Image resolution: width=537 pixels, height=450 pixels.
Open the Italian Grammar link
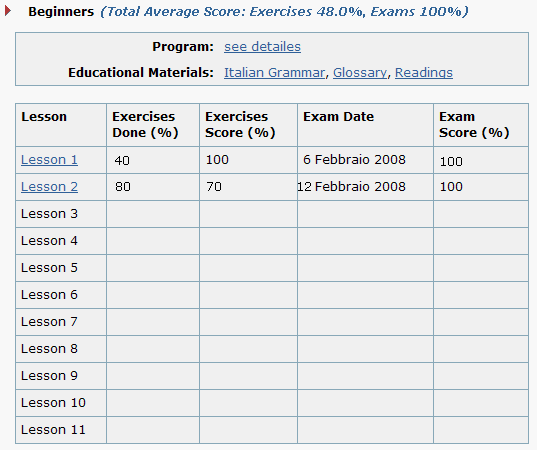point(274,73)
